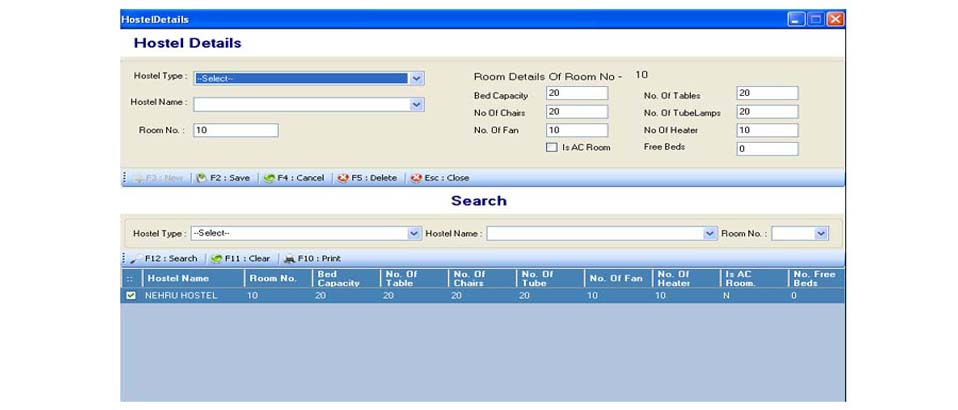
Task: Click the F5 : Delete toolbar button
Action: point(367,178)
